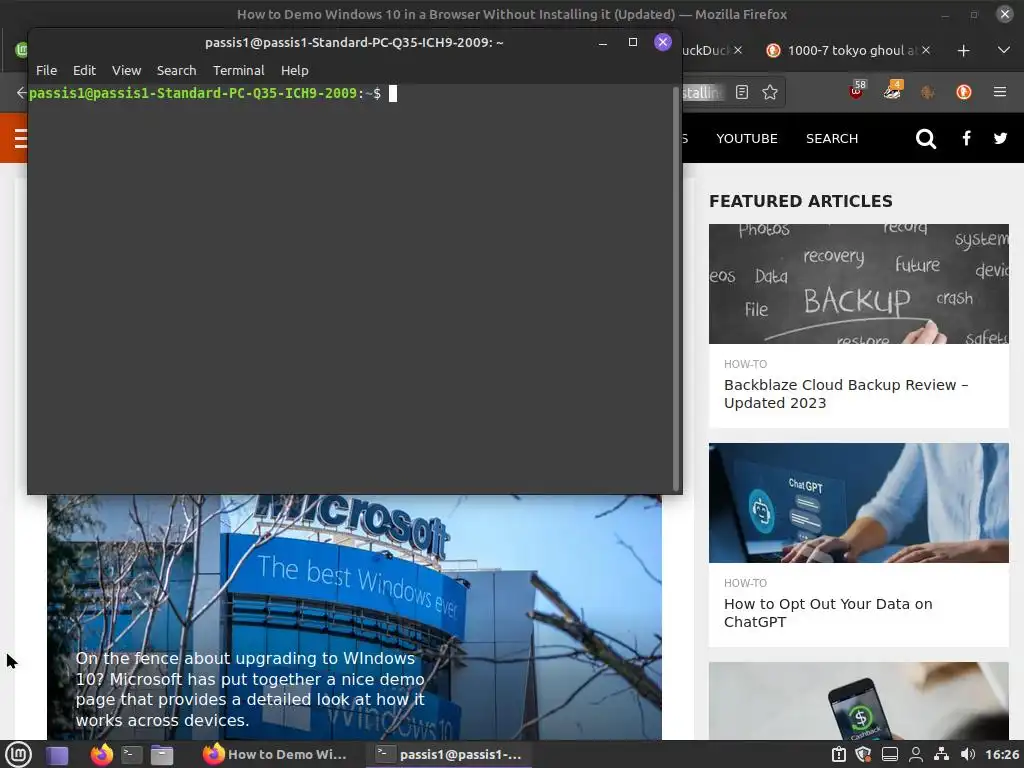Select the 'passis1@passis1-...' terminal taskbar window
The width and height of the screenshot is (1024, 768).
coord(449,755)
